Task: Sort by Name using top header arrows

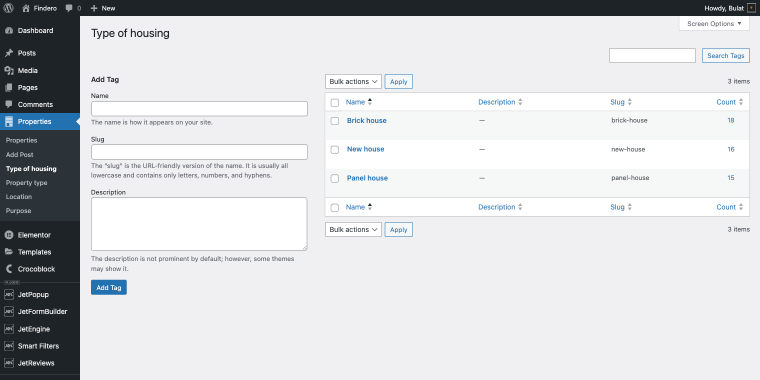Action: [x=370, y=102]
